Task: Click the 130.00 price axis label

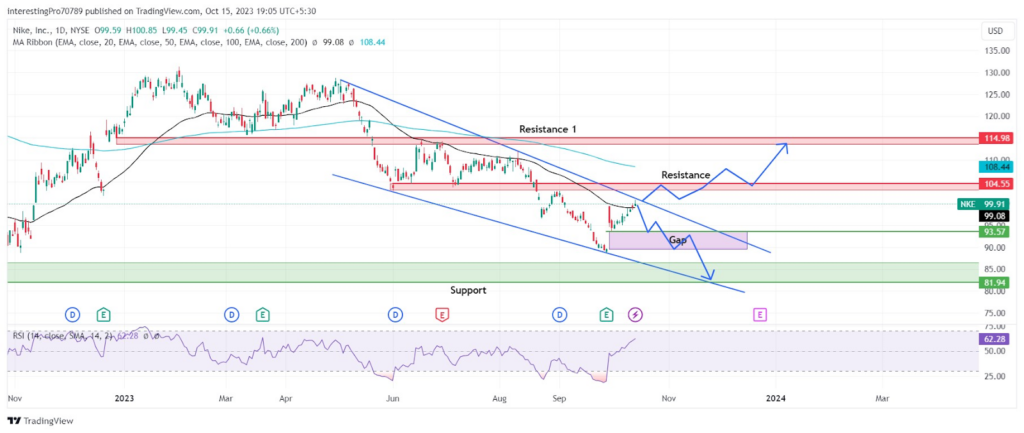Action: tap(996, 72)
